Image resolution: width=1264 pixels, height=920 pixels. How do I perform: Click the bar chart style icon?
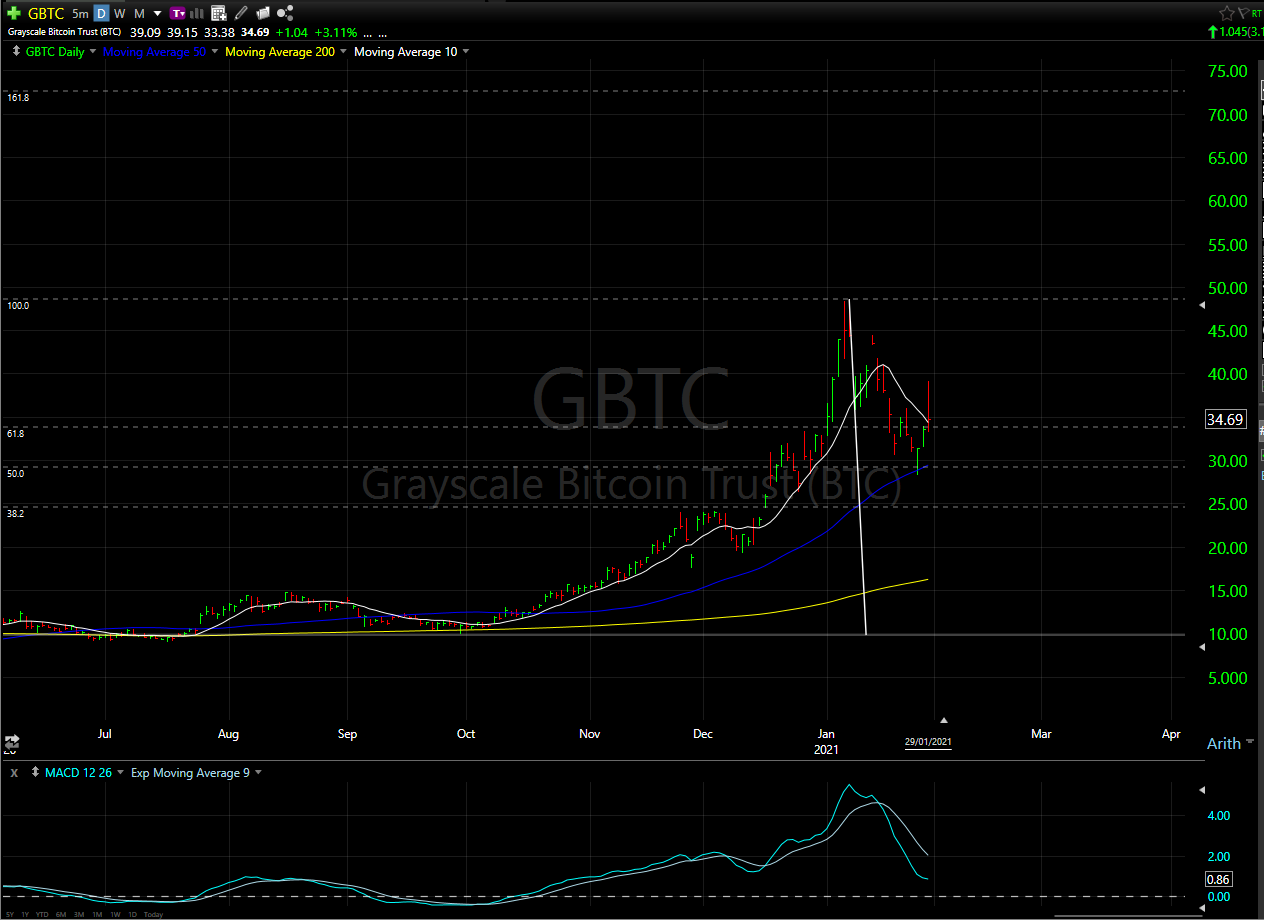pyautogui.click(x=197, y=13)
